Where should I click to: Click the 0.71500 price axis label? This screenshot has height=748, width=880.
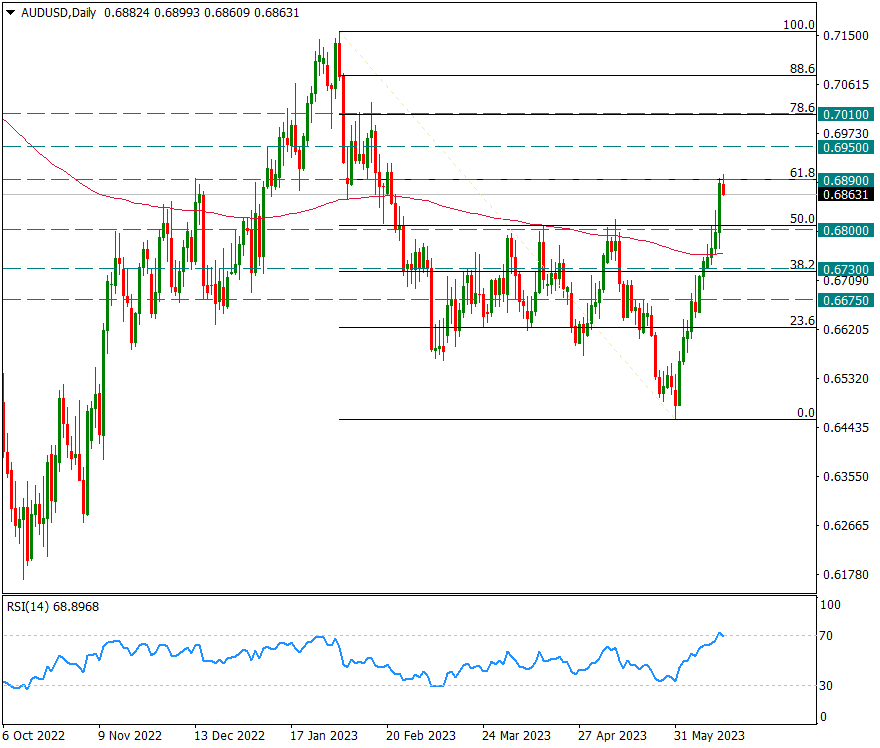pyautogui.click(x=846, y=36)
